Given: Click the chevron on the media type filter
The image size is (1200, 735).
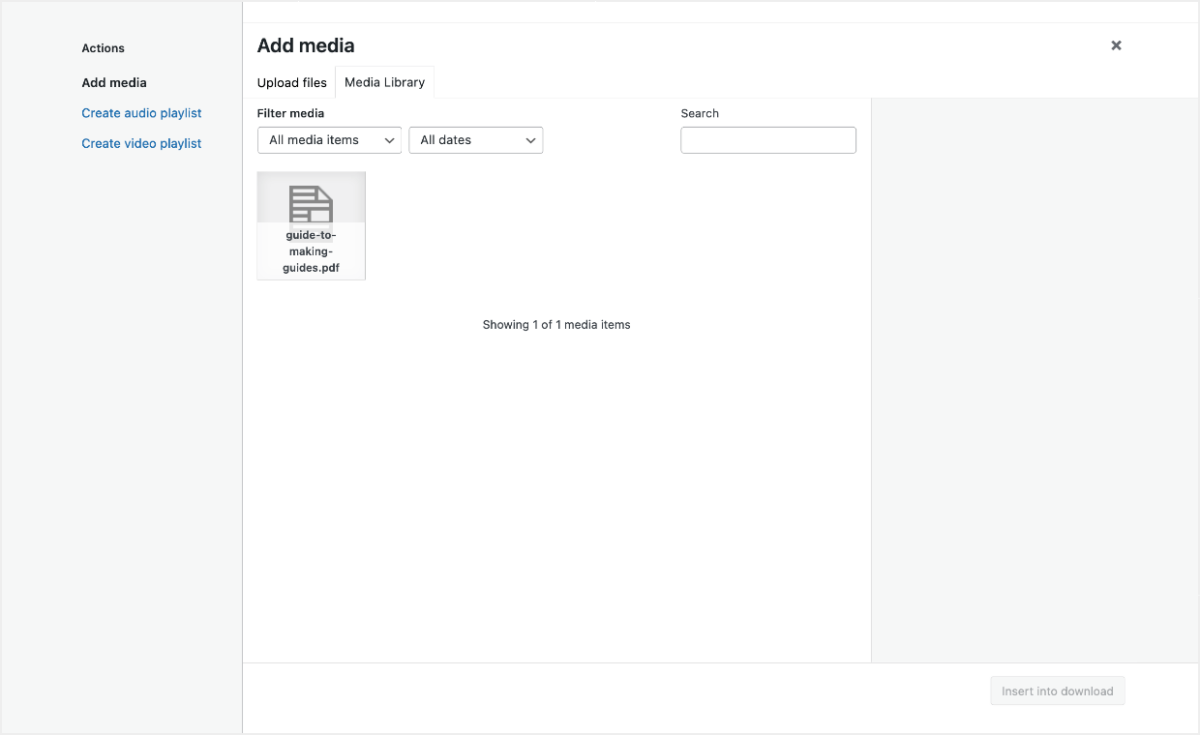Looking at the screenshot, I should (389, 140).
